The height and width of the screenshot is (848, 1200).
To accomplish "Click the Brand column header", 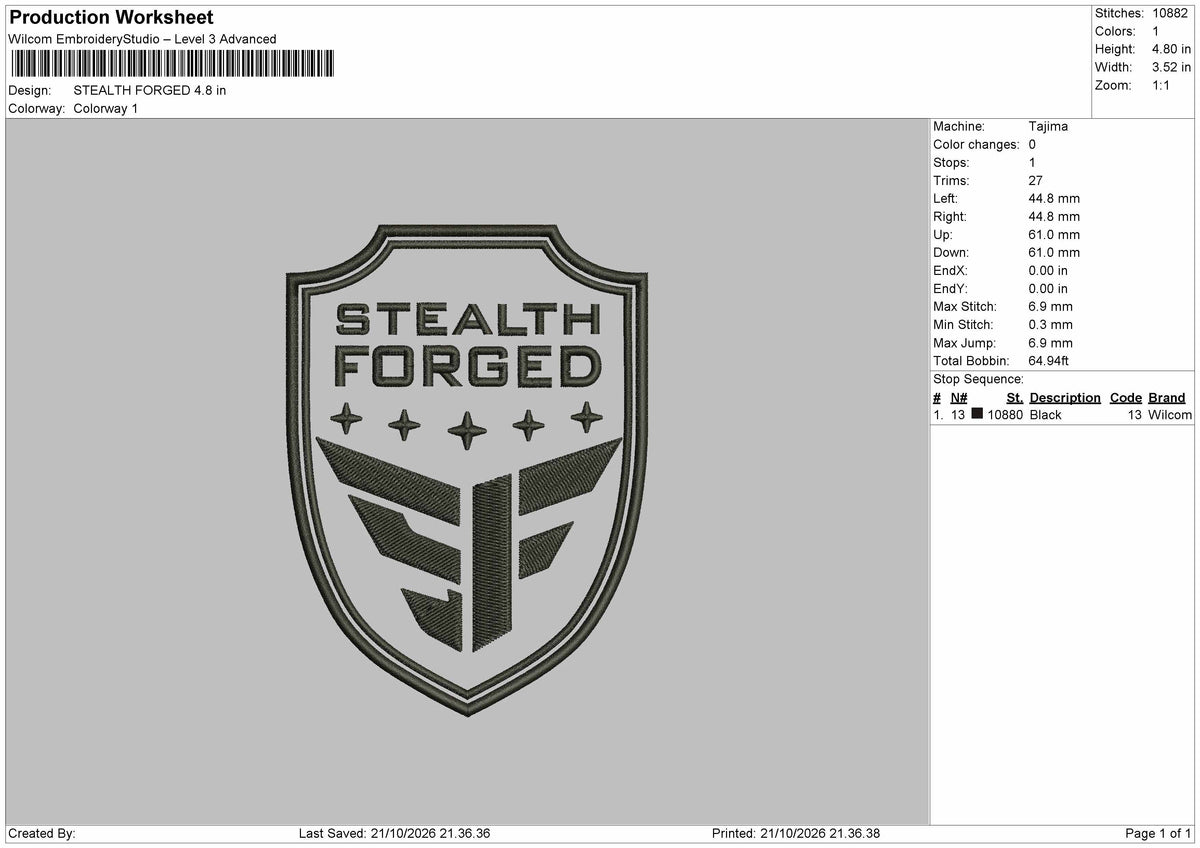I will coord(1166,397).
